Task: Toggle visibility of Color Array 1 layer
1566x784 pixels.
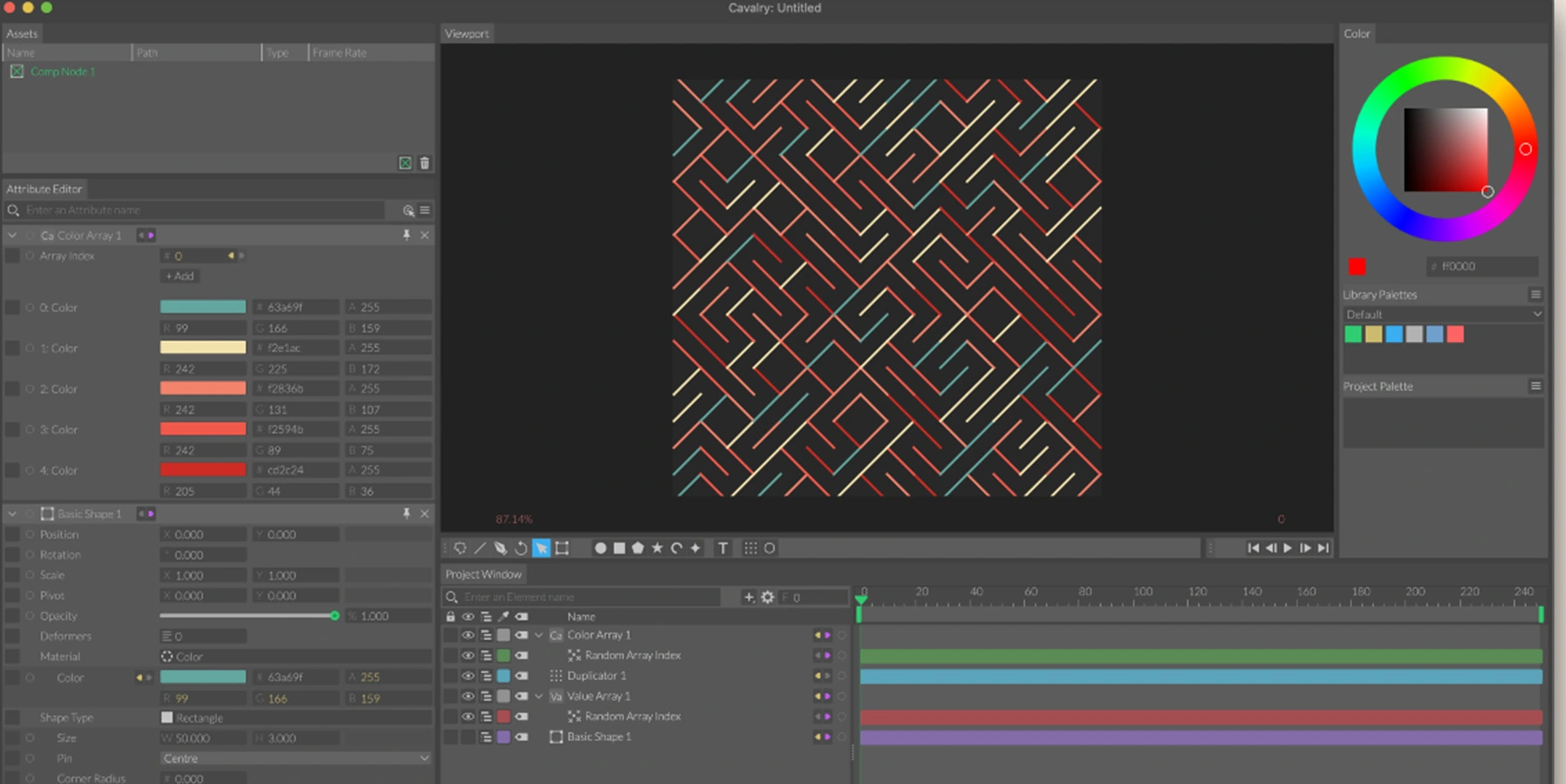Action: 468,636
